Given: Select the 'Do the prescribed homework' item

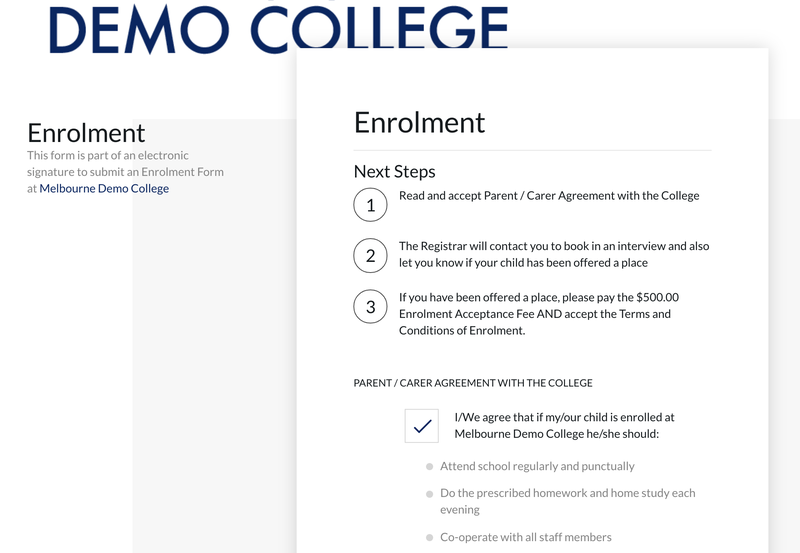Looking at the screenshot, I should (567, 501).
